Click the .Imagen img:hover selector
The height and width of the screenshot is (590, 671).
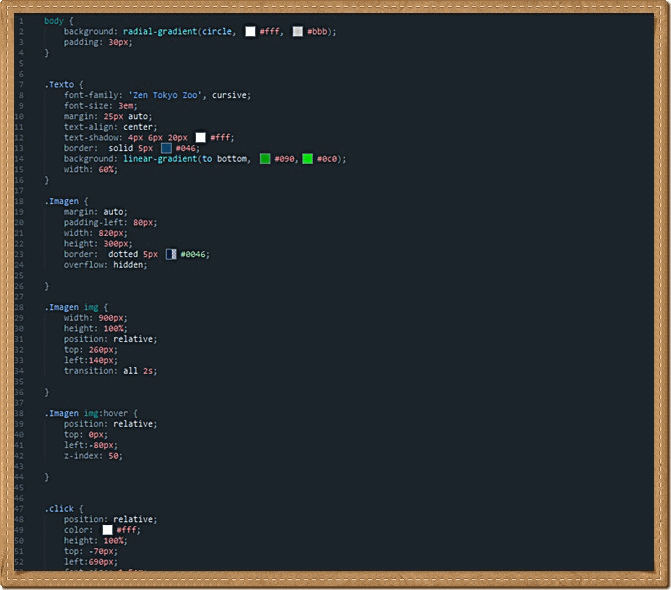click(x=86, y=413)
